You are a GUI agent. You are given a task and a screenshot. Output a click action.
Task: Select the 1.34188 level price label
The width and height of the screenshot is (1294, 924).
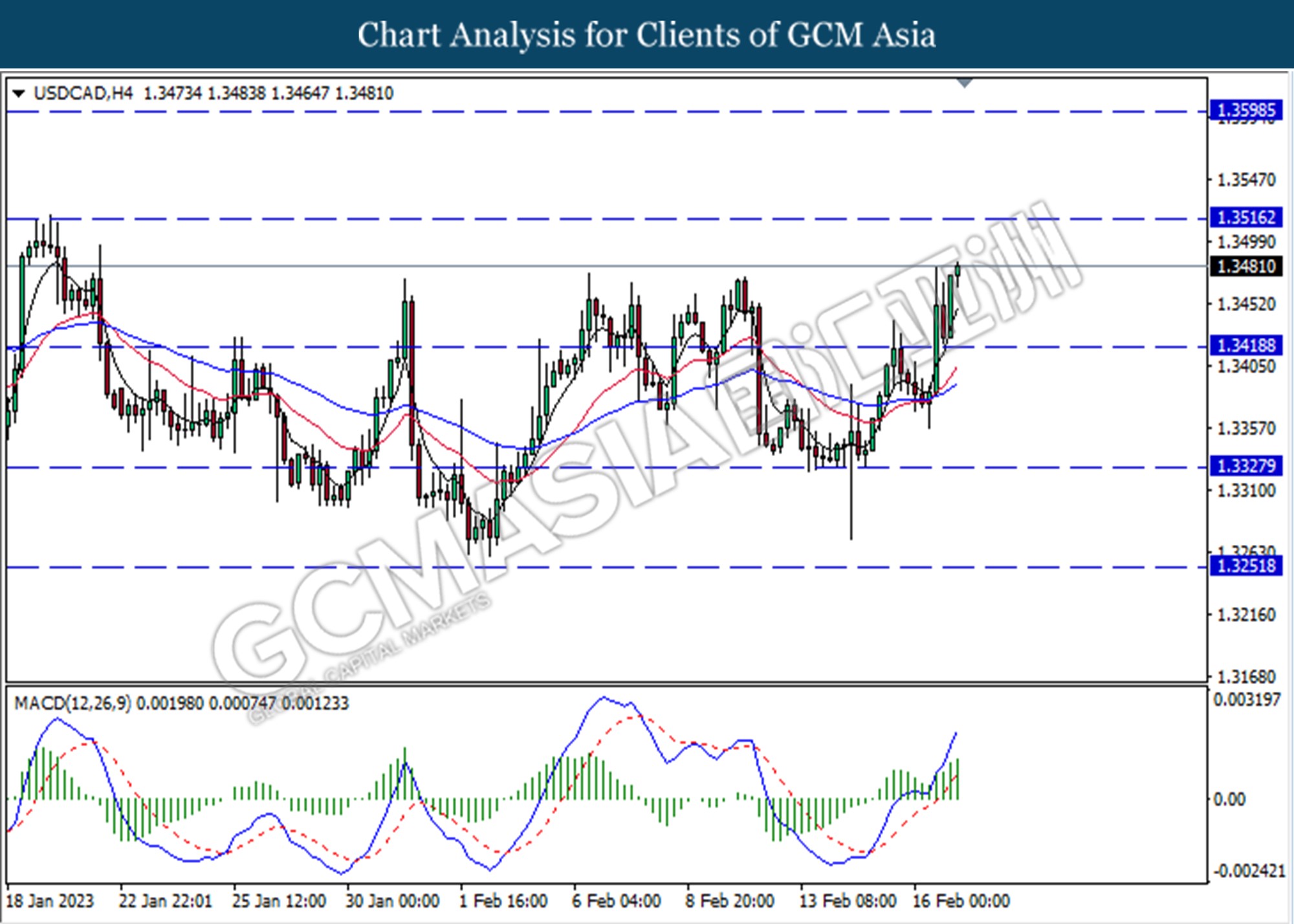coord(1246,346)
